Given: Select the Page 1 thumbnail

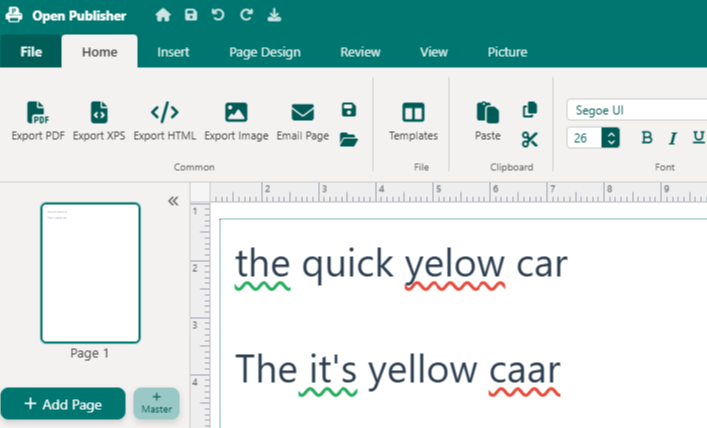Looking at the screenshot, I should tap(91, 273).
